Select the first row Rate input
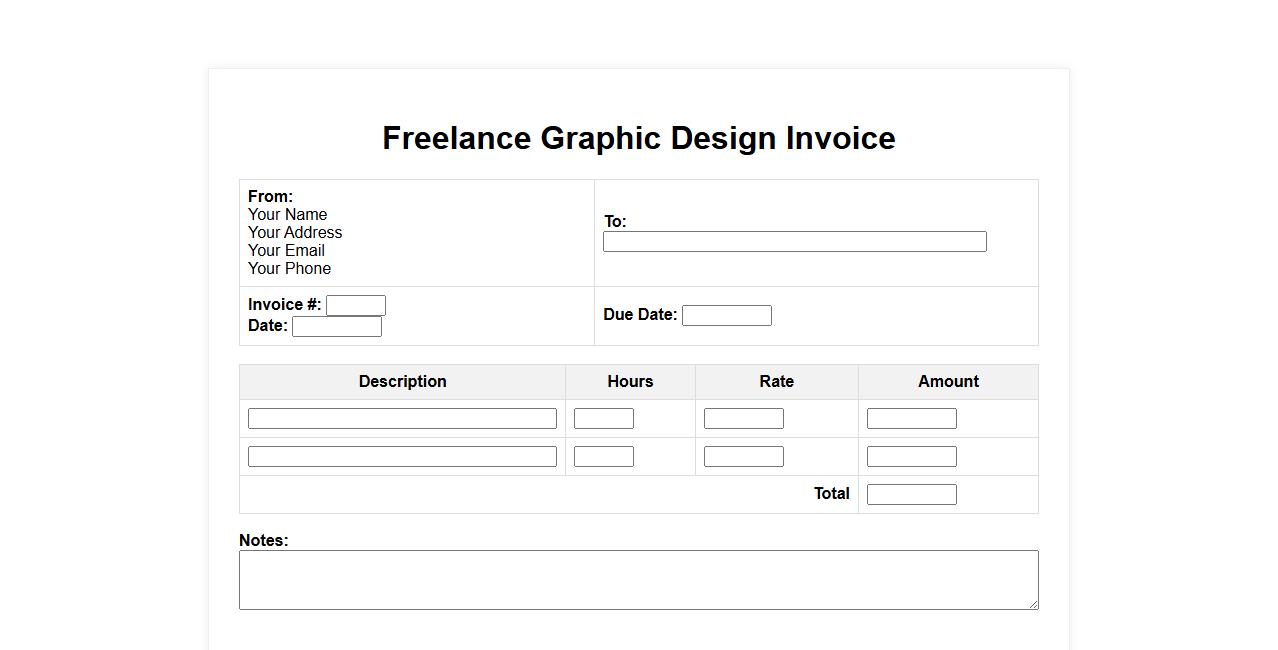The height and width of the screenshot is (650, 1278). (x=743, y=419)
